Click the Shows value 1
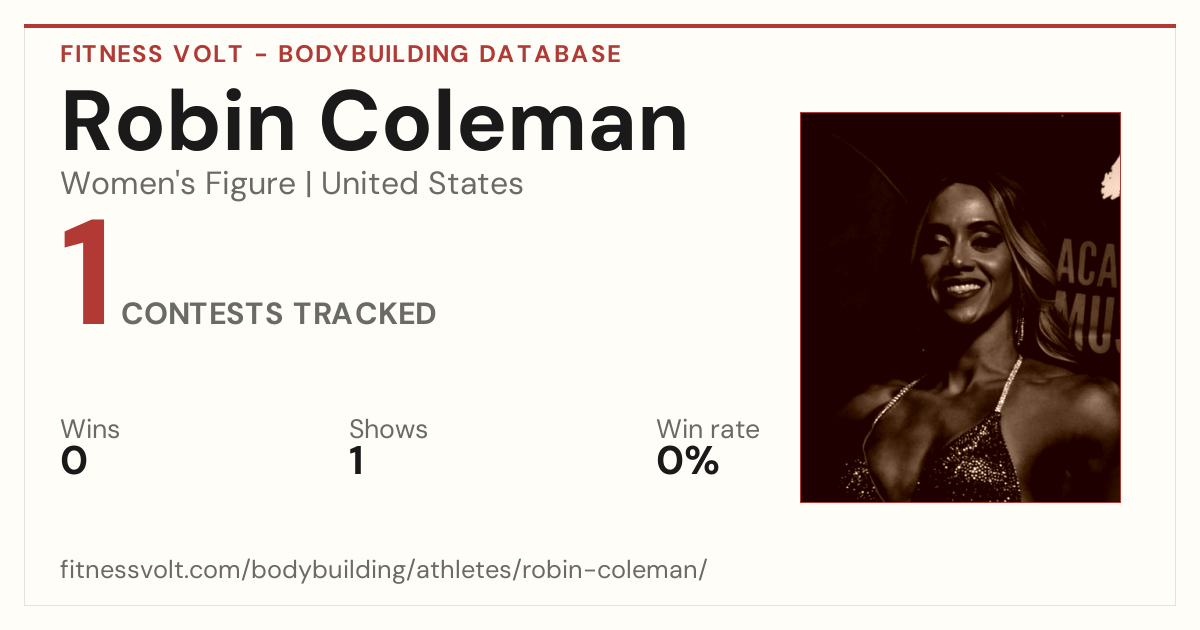The width and height of the screenshot is (1200, 630). 357,461
